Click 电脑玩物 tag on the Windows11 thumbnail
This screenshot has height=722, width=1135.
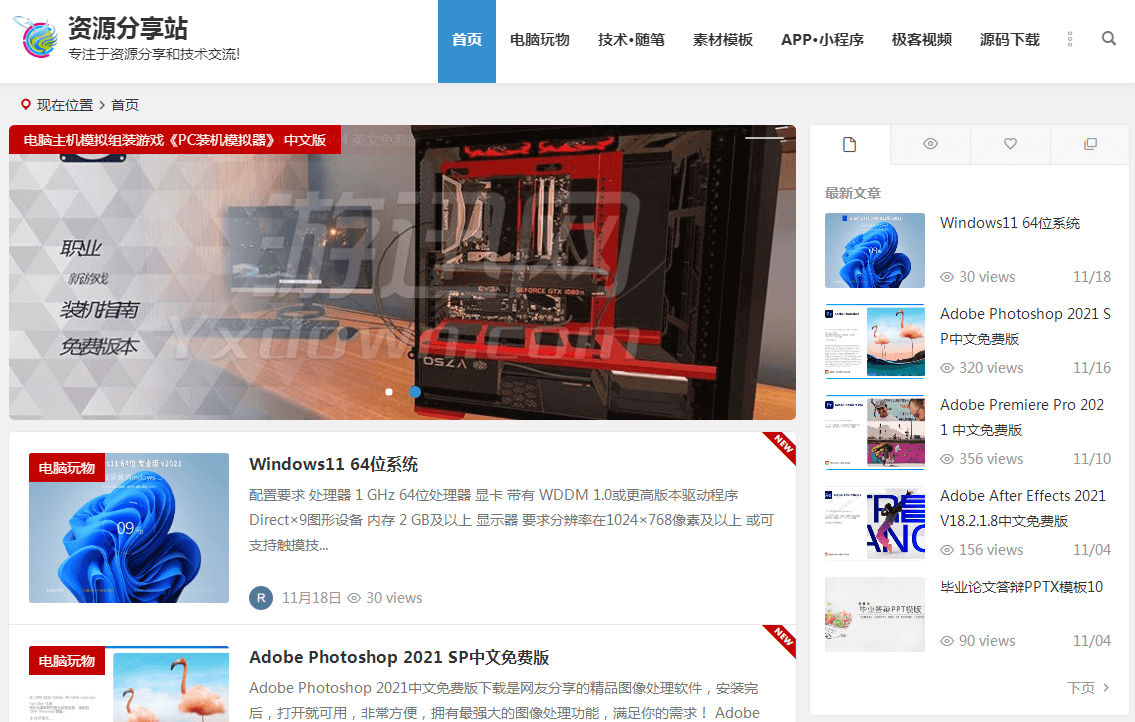tap(67, 468)
